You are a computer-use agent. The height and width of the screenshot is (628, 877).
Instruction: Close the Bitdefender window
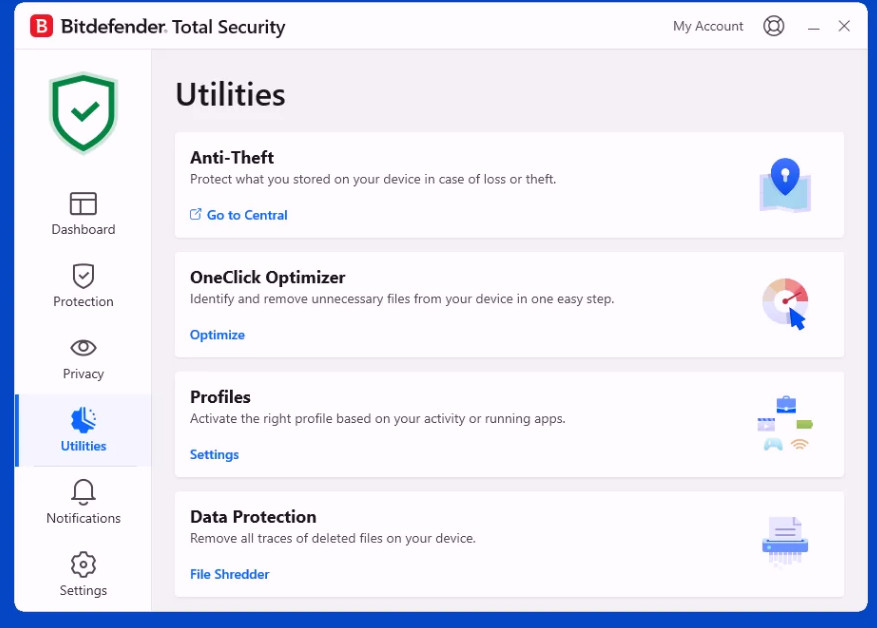coord(844,26)
